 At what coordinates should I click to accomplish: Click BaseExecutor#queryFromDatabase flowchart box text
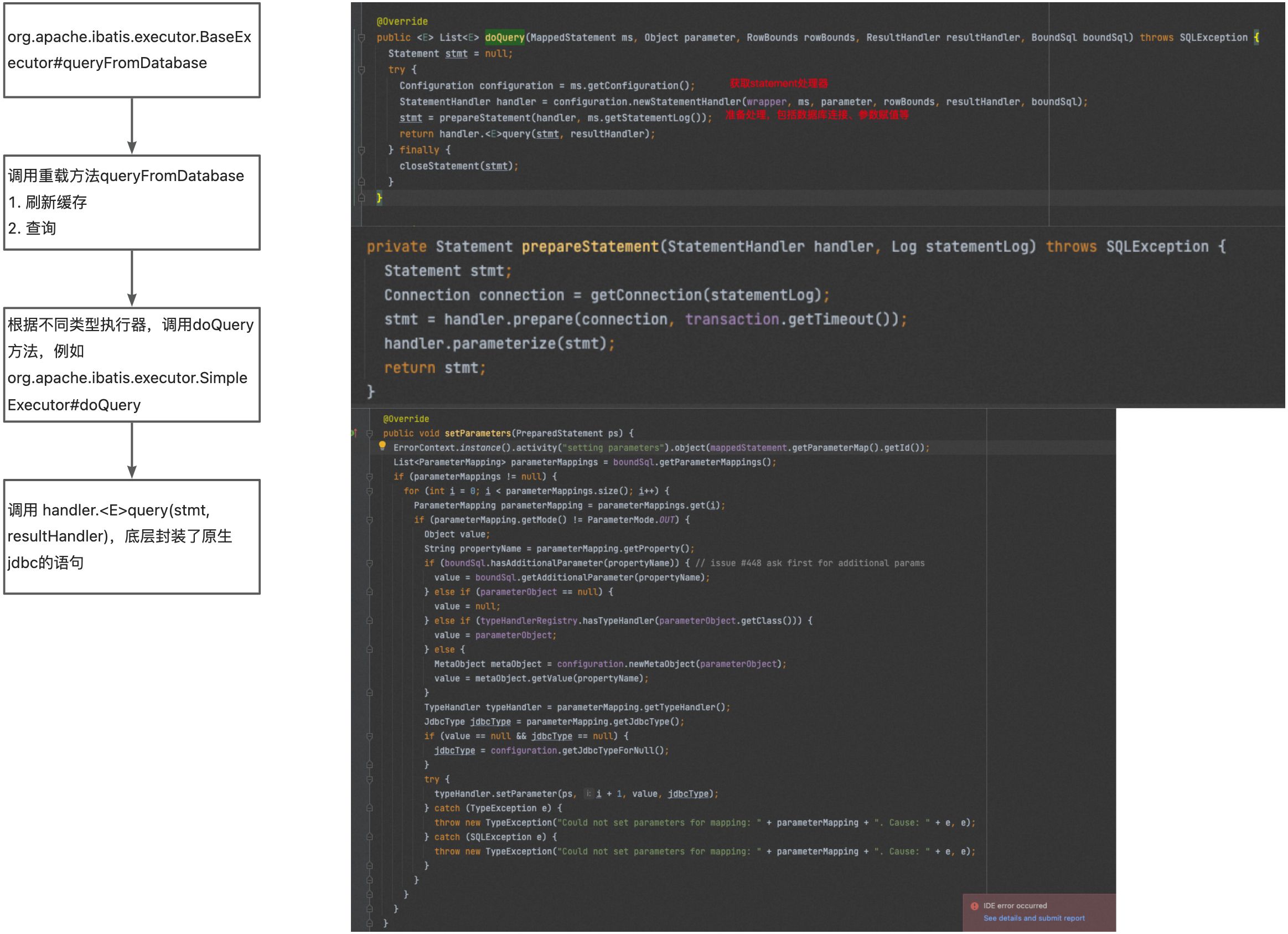(130, 50)
